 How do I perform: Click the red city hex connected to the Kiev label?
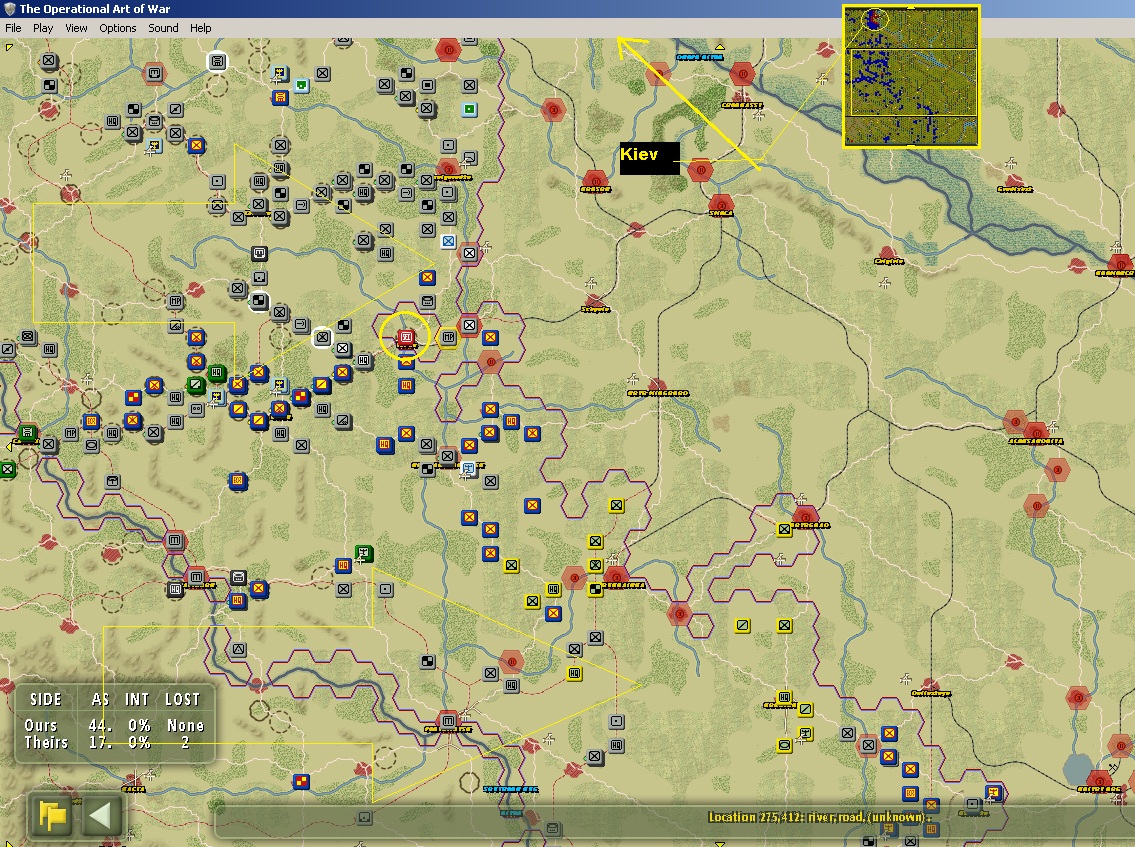pos(700,170)
